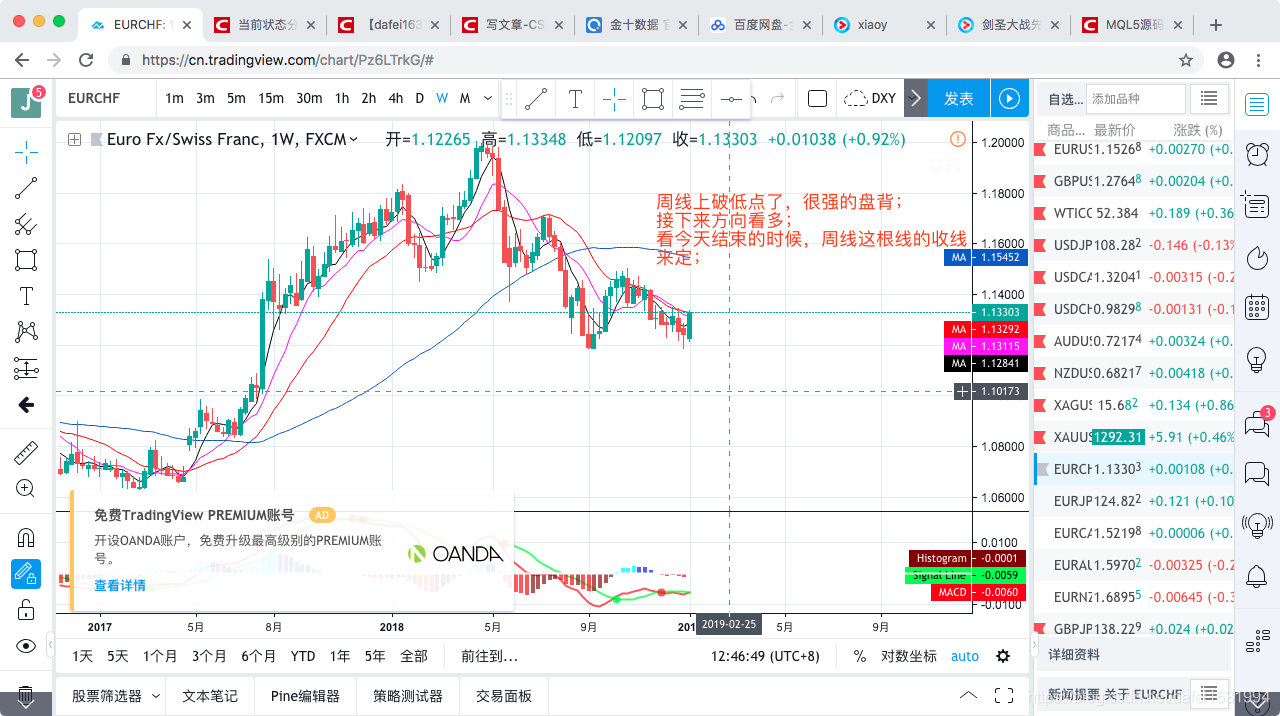
Task: Collapse the bottom panel with caret
Action: click(x=968, y=695)
